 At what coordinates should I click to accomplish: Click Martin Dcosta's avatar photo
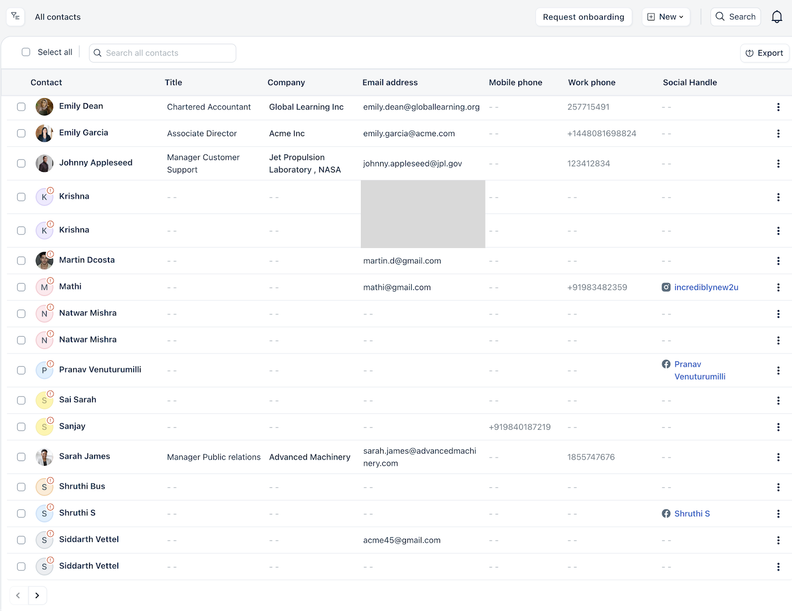[x=44, y=261]
